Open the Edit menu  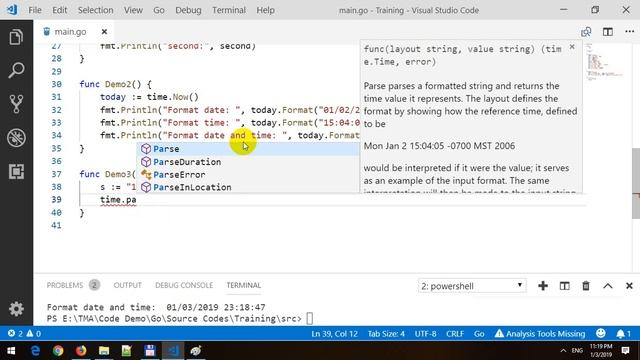coord(60,10)
